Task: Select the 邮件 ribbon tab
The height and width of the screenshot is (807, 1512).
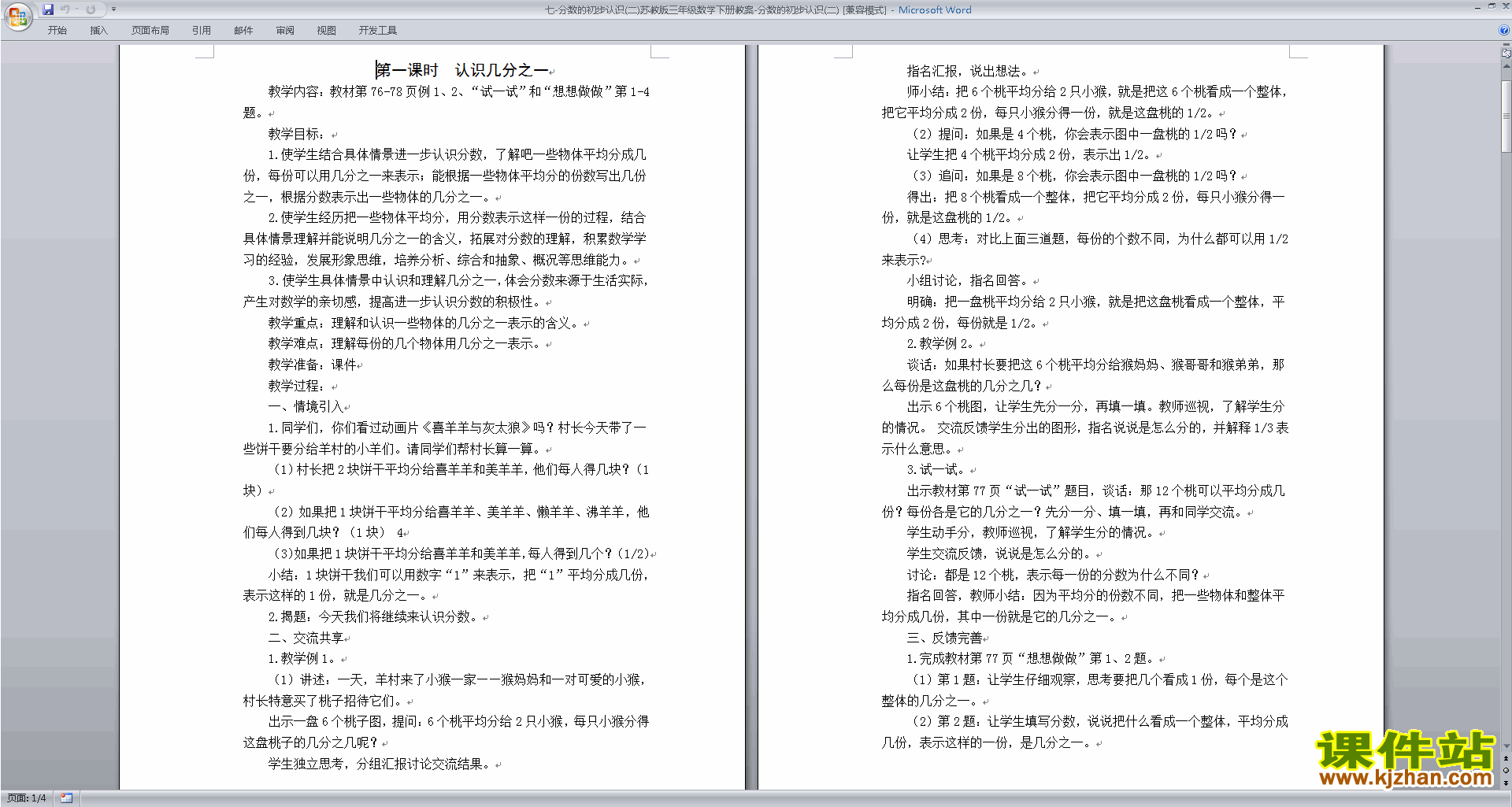Action: click(243, 31)
